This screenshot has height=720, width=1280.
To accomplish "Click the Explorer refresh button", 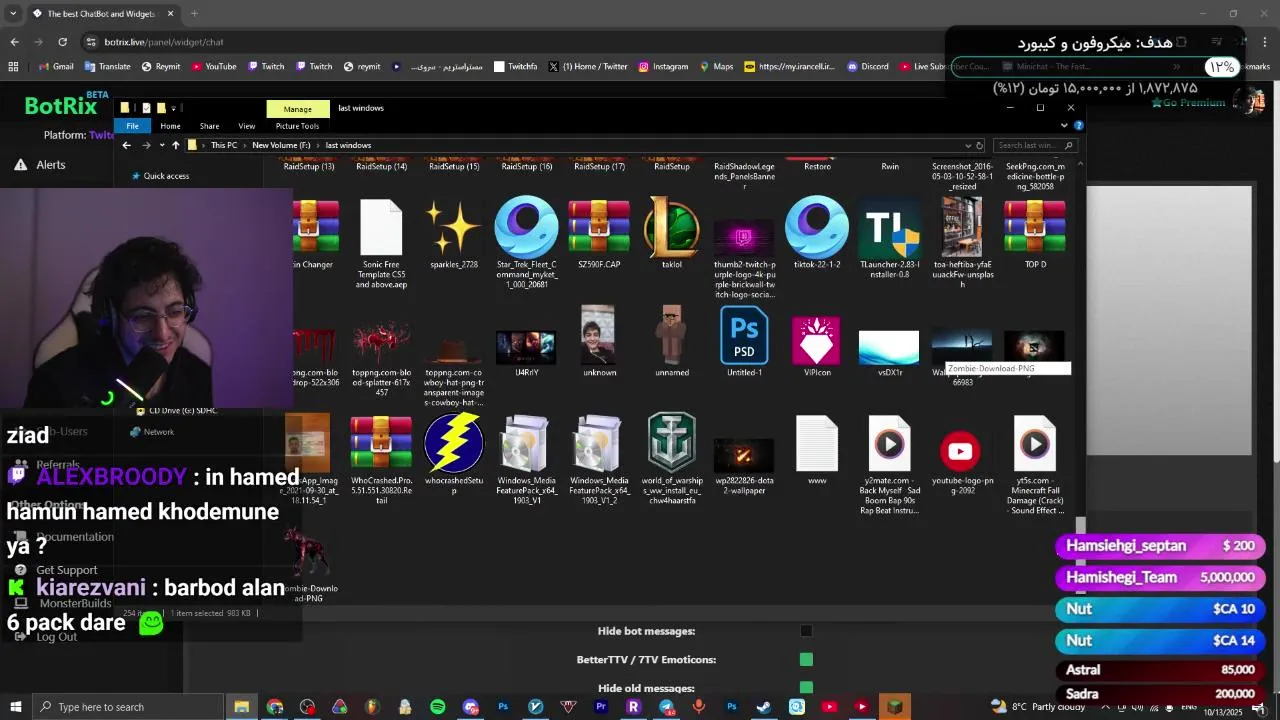I will tap(980, 145).
